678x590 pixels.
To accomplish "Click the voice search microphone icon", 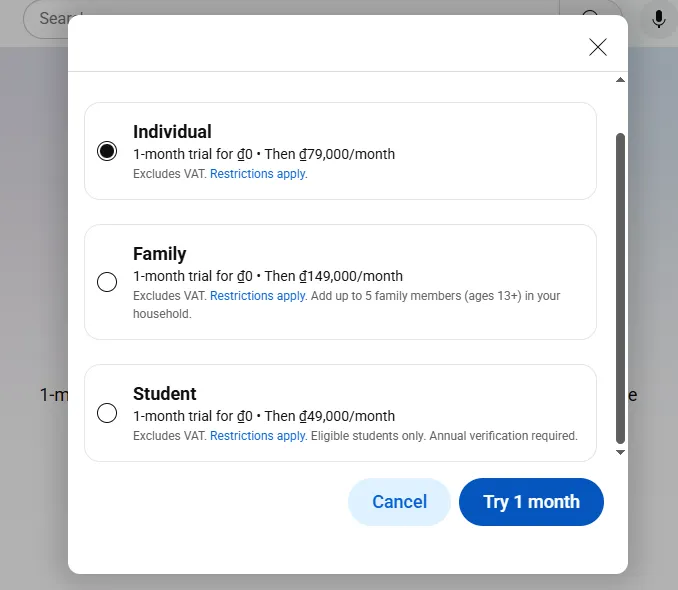I will tap(659, 19).
